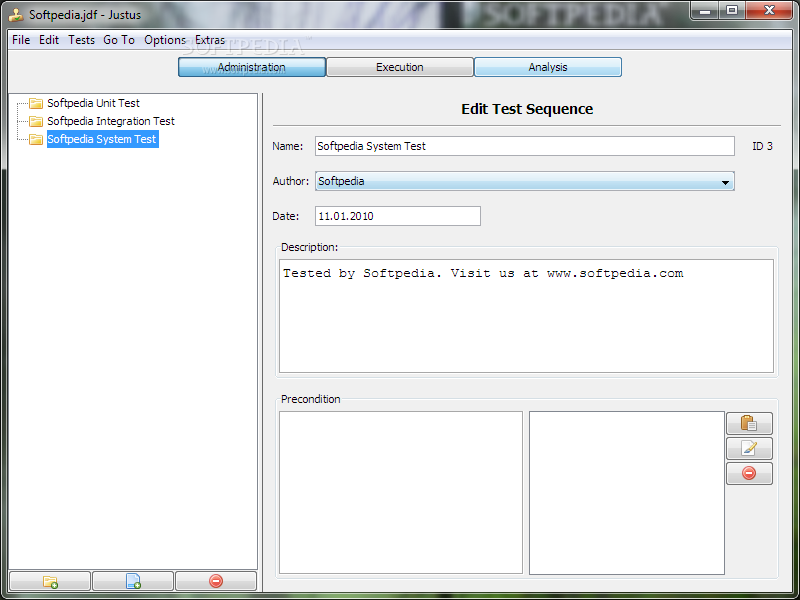This screenshot has width=800, height=600.
Task: Select Softpedia Integration Test in the tree
Action: click(111, 121)
